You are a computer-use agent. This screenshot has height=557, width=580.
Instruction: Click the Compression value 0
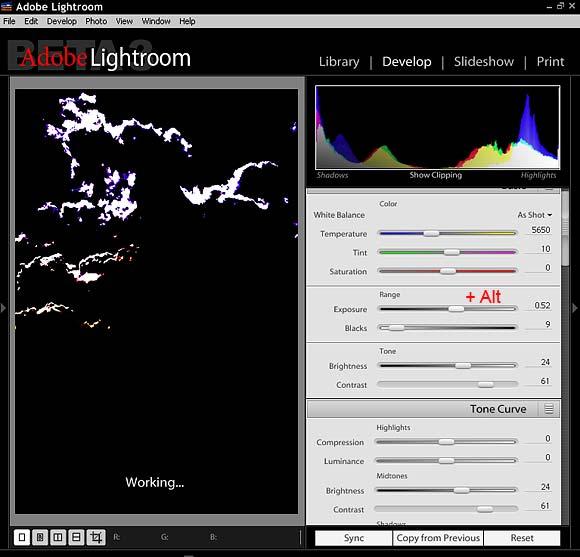(548, 438)
